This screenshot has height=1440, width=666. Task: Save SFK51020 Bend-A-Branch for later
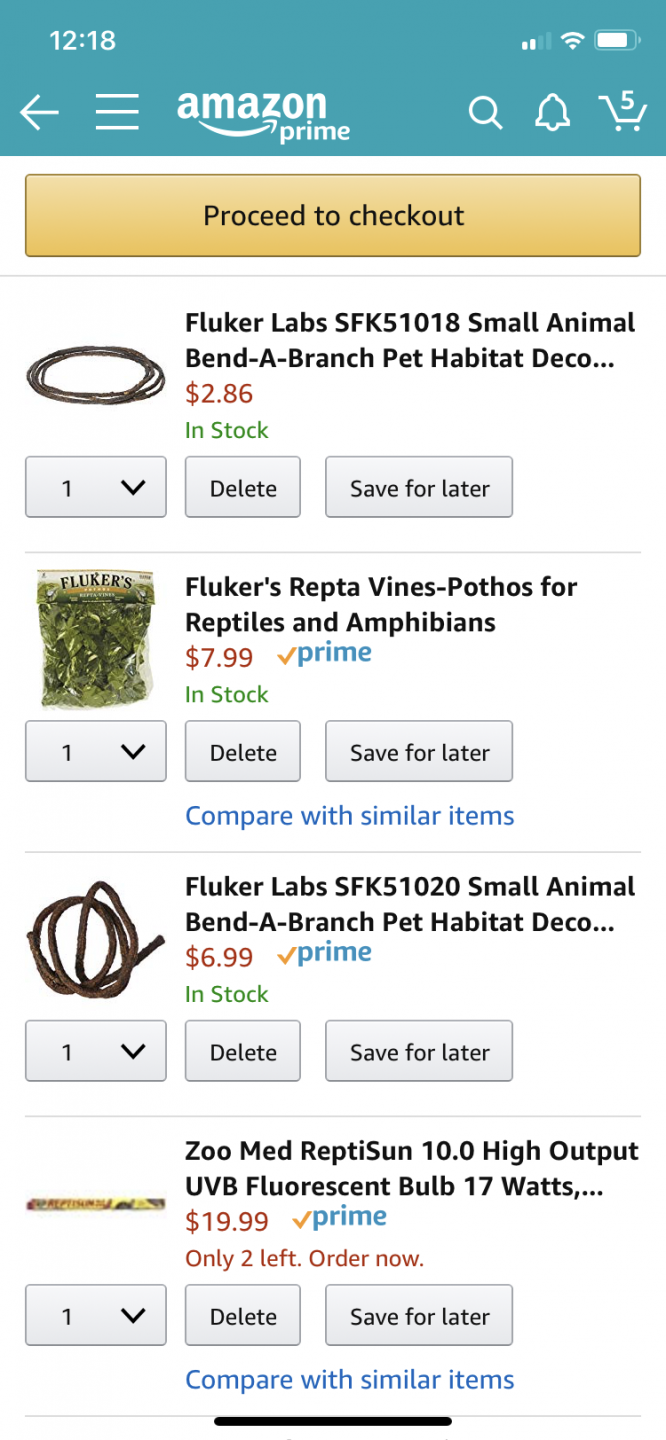[x=419, y=1052]
